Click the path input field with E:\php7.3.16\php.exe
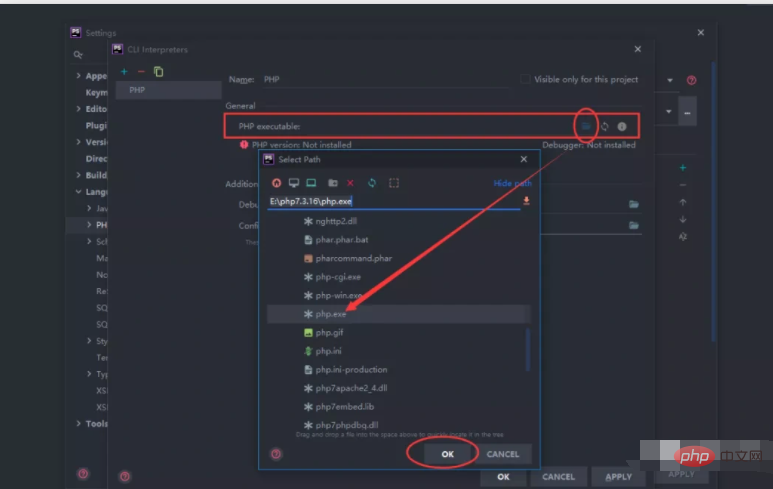 coord(393,201)
